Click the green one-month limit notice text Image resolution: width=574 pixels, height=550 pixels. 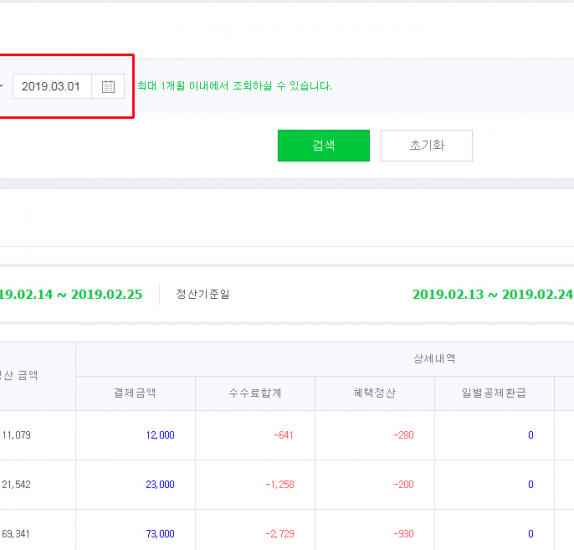click(x=235, y=86)
